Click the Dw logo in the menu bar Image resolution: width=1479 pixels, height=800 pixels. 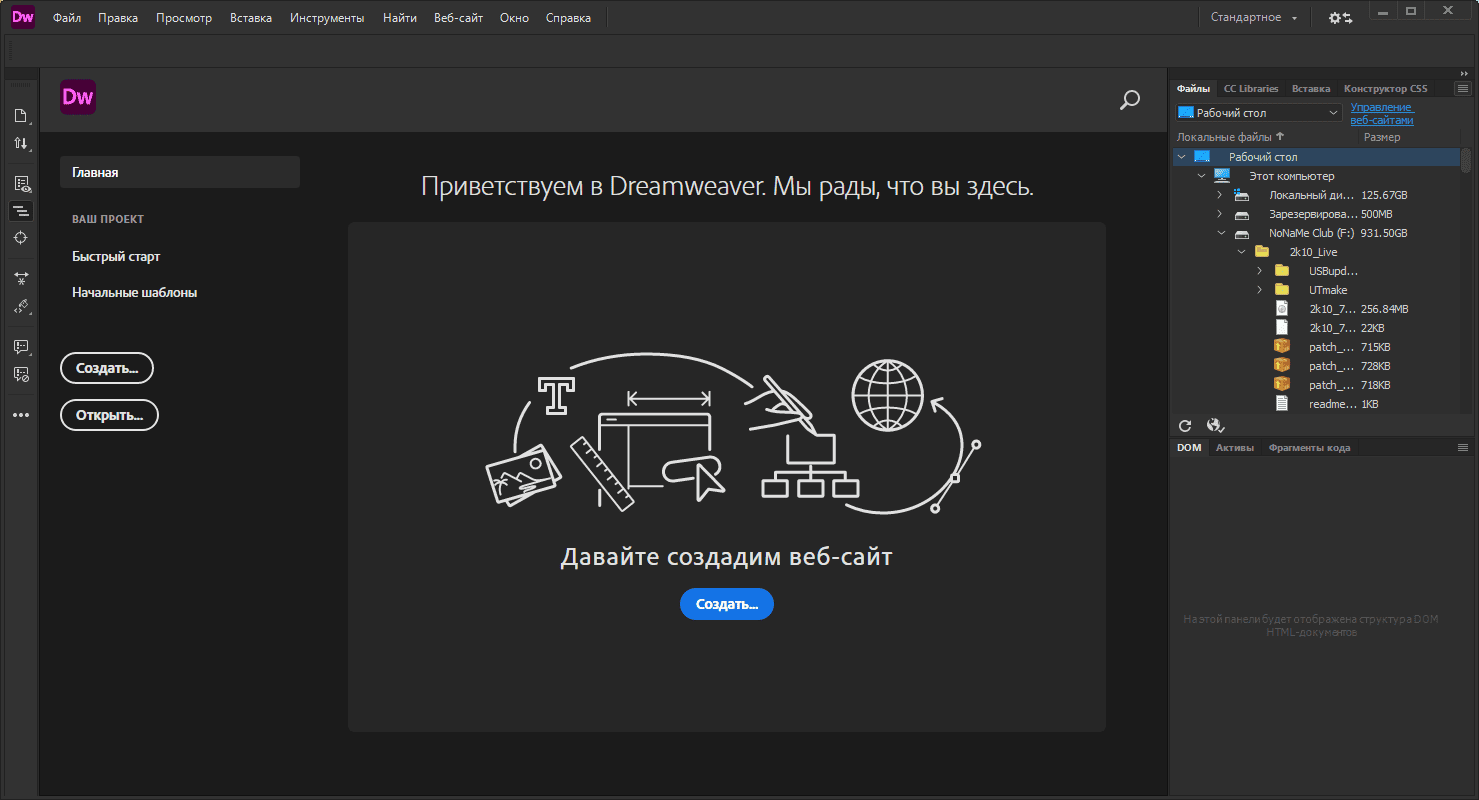[23, 17]
